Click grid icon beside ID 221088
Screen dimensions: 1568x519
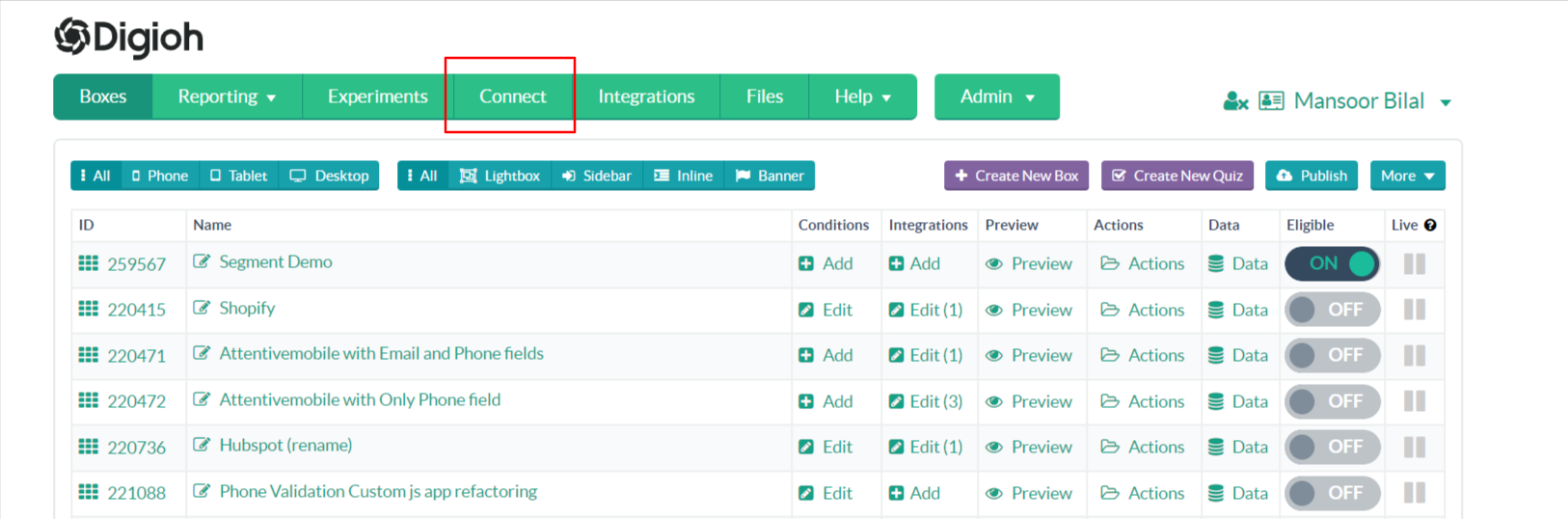coord(89,492)
